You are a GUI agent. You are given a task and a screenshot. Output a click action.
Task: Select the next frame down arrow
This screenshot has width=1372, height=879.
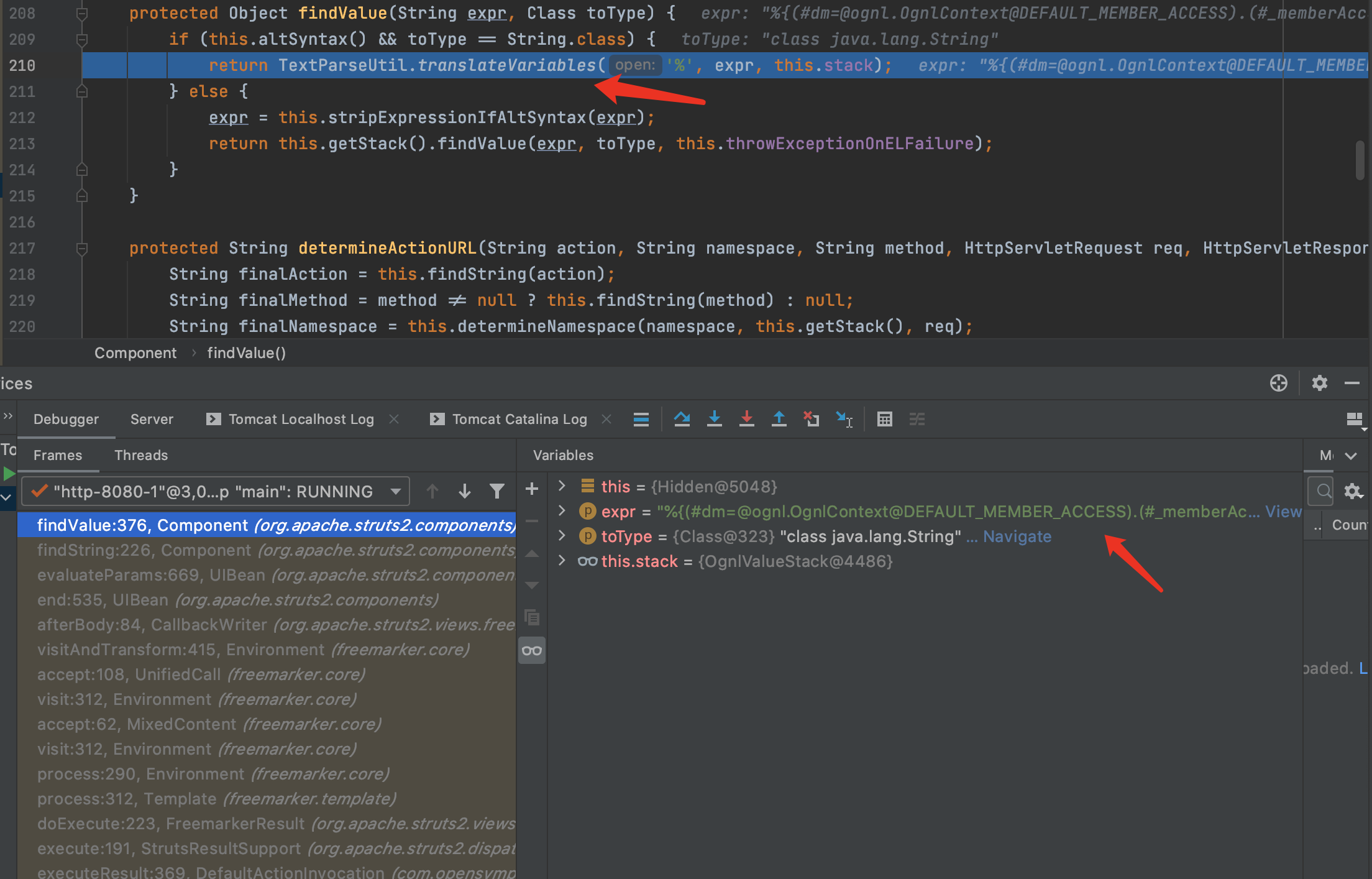tap(465, 491)
